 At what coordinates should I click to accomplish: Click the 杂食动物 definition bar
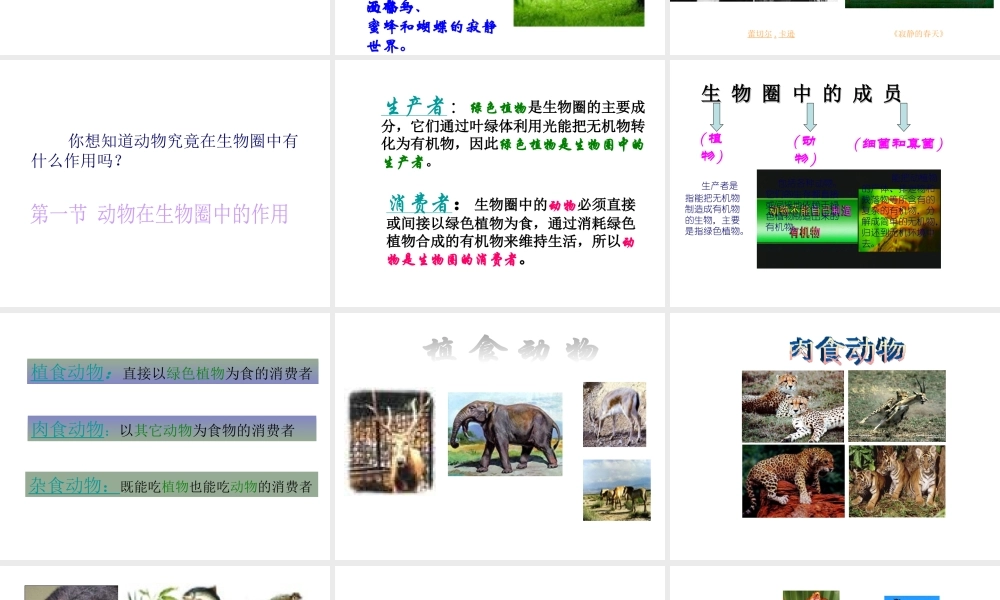pyautogui.click(x=172, y=485)
